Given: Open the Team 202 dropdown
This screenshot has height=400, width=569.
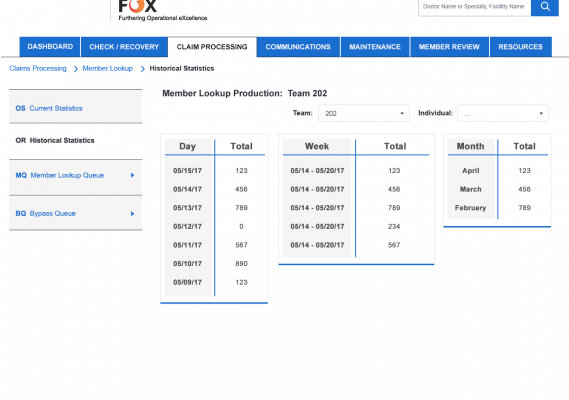Looking at the screenshot, I should 364,113.
